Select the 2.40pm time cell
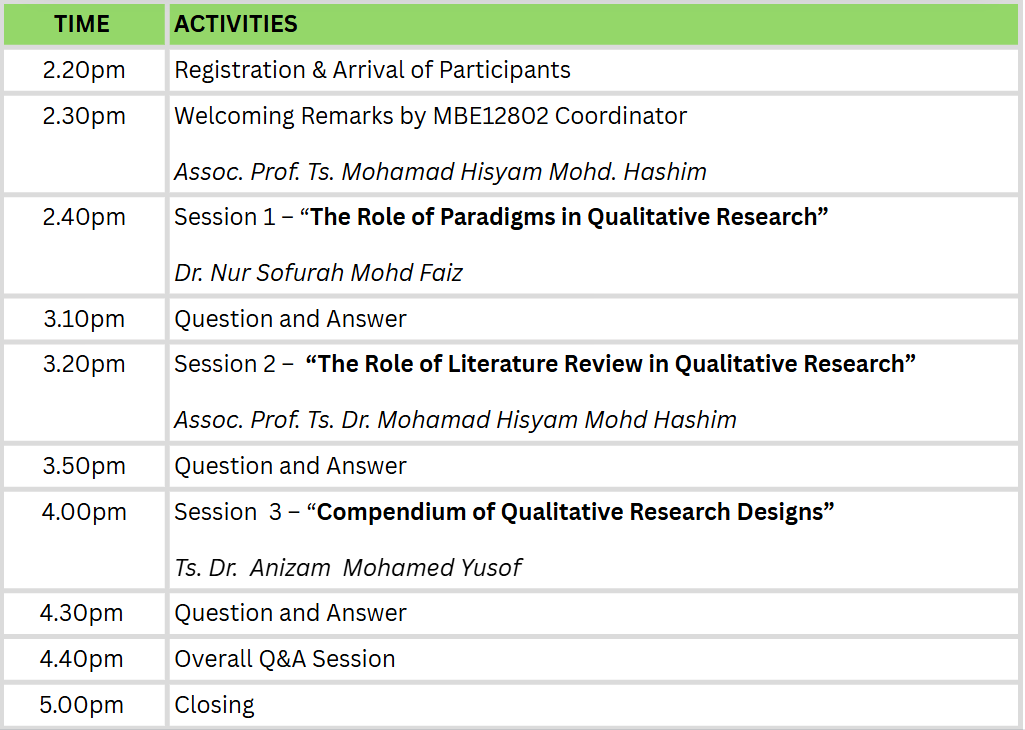Viewport: 1025px width, 730px height. (x=83, y=217)
